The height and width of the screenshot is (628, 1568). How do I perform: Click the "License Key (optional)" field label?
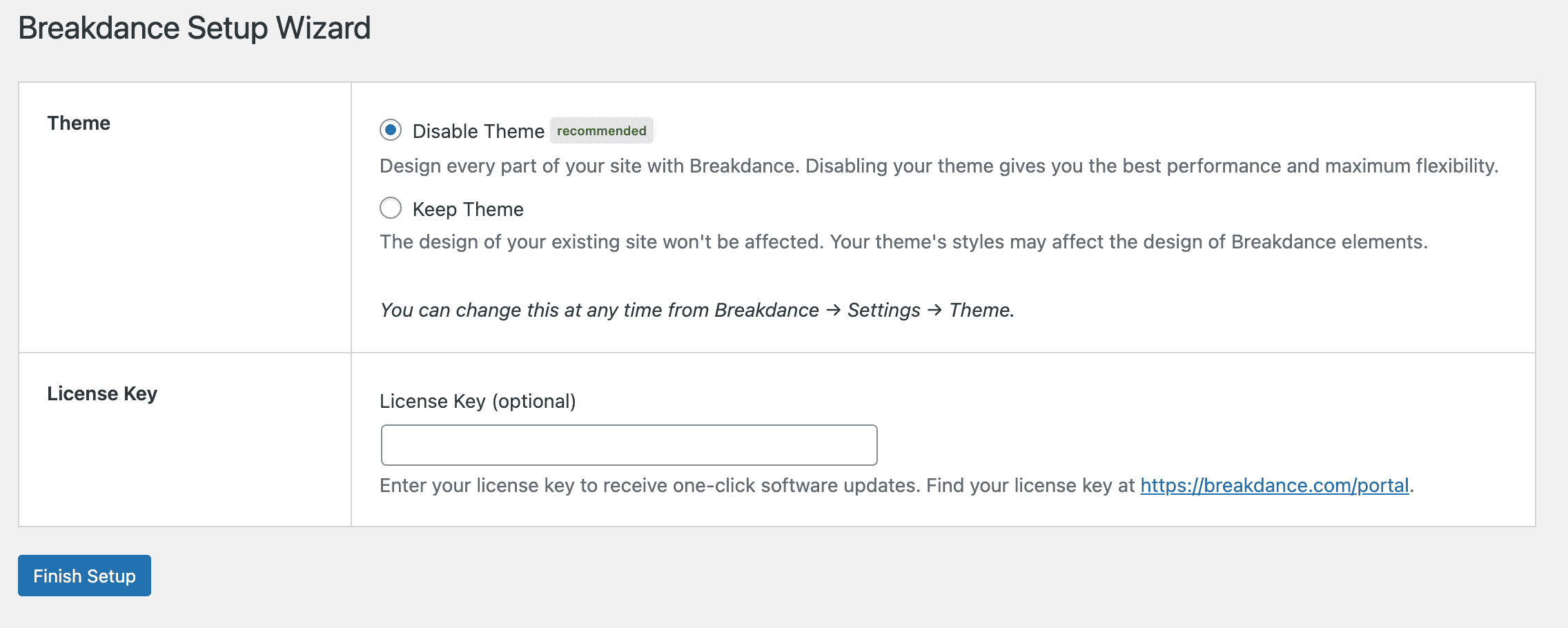[x=478, y=401]
